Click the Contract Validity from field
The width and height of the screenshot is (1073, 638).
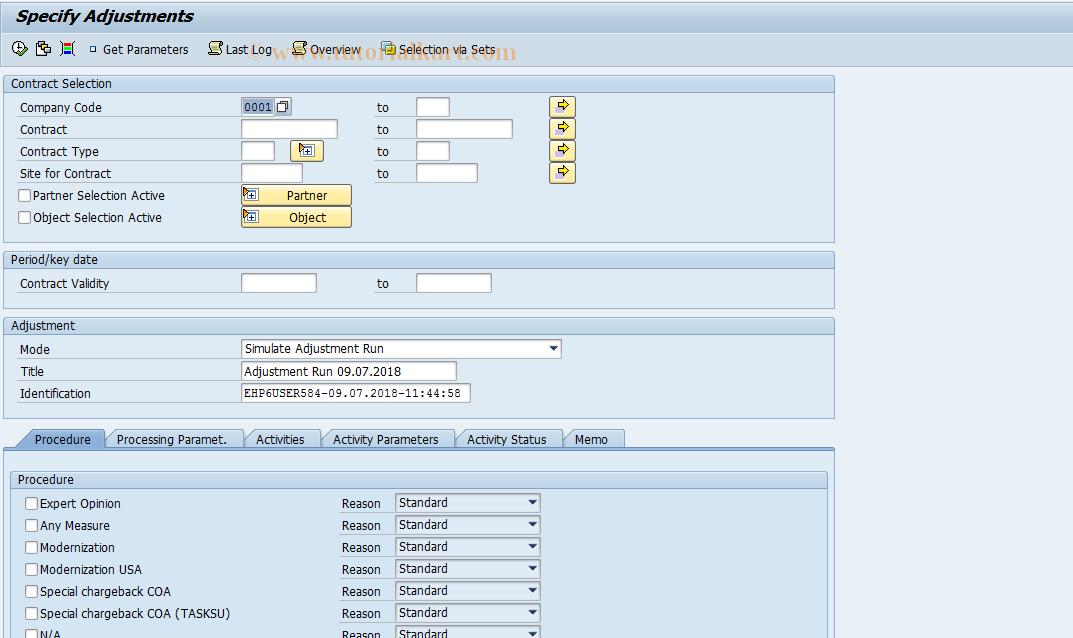click(279, 283)
